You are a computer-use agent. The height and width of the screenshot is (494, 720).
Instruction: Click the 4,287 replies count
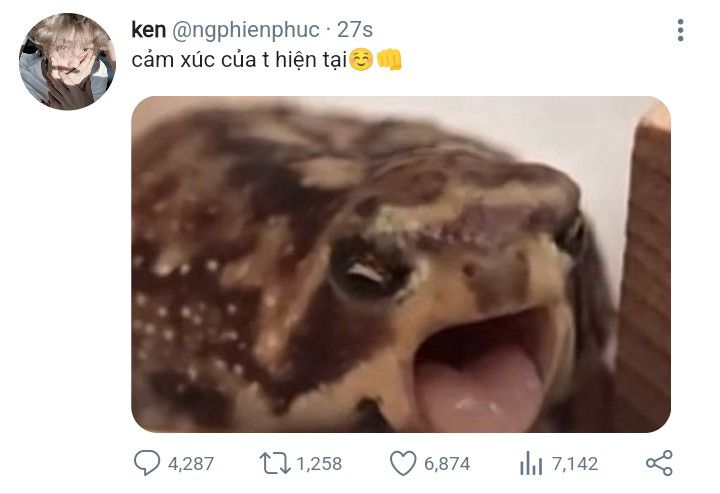(x=191, y=464)
